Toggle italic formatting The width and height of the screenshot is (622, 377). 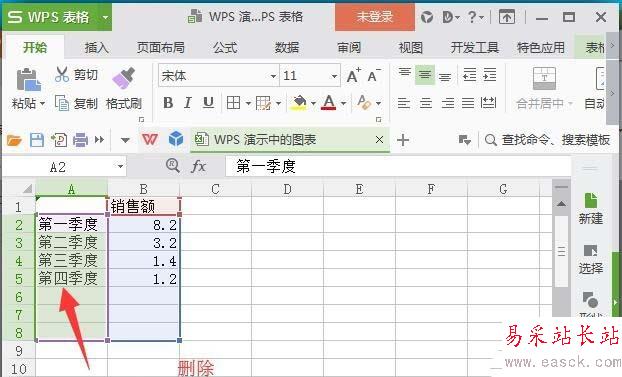[x=188, y=103]
